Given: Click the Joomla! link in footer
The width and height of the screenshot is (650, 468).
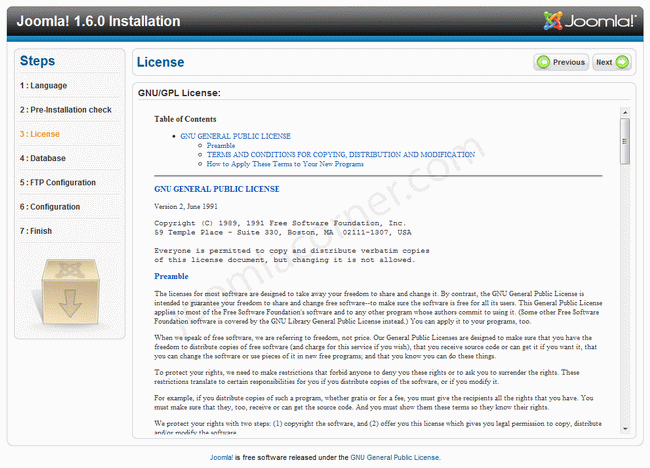Looking at the screenshot, I should coord(221,458).
